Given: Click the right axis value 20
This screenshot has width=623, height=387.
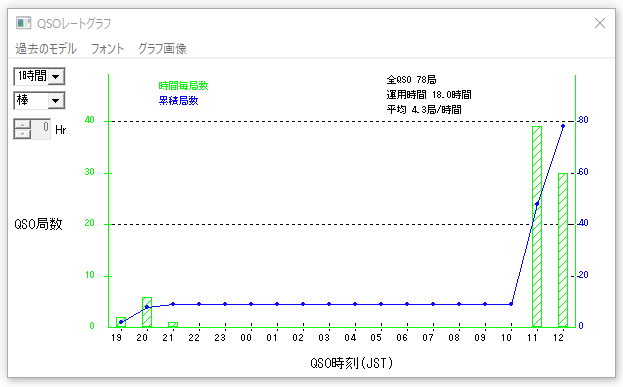Looking at the screenshot, I should pyautogui.click(x=583, y=275).
